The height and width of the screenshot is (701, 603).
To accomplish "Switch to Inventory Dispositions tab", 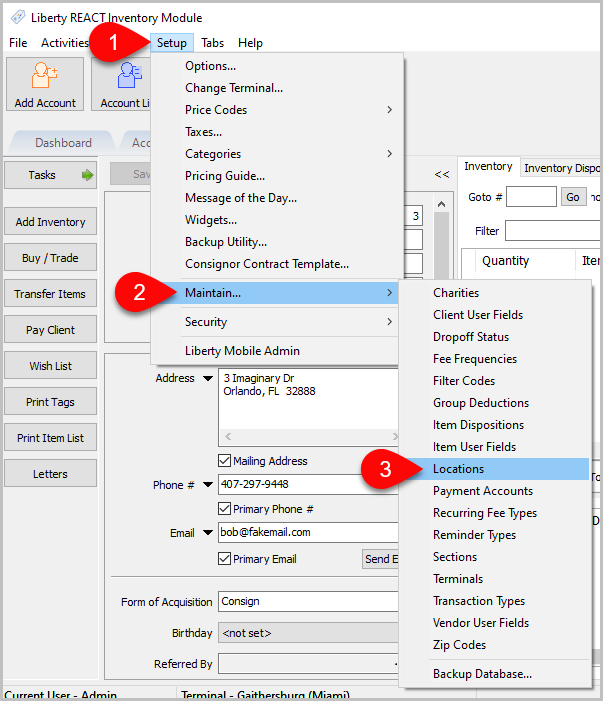I will coord(561,168).
